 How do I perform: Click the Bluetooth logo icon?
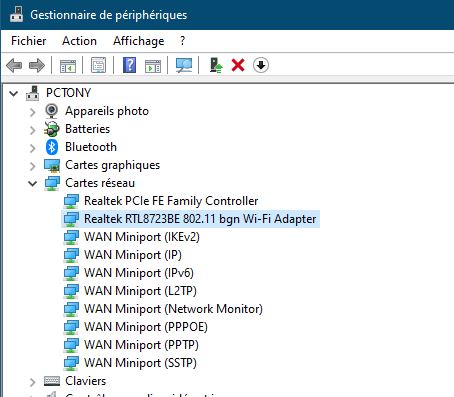[x=52, y=147]
